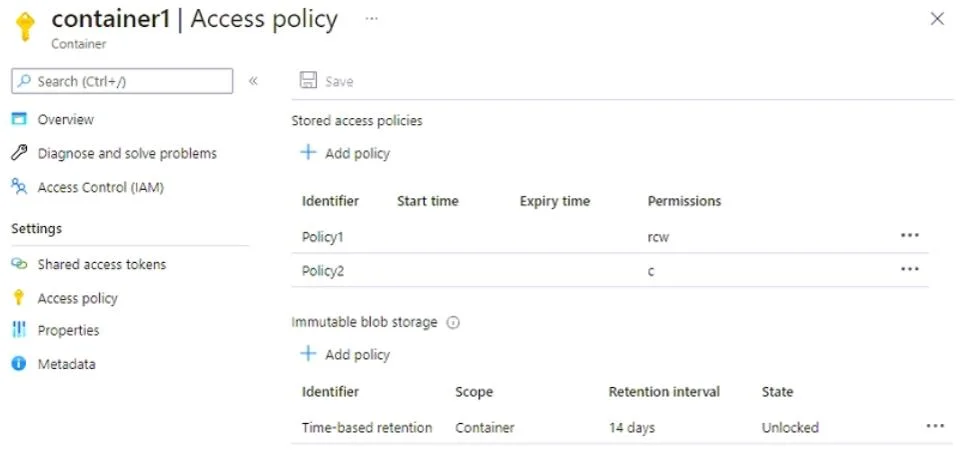Select the Policy1 row identifier

pos(322,237)
